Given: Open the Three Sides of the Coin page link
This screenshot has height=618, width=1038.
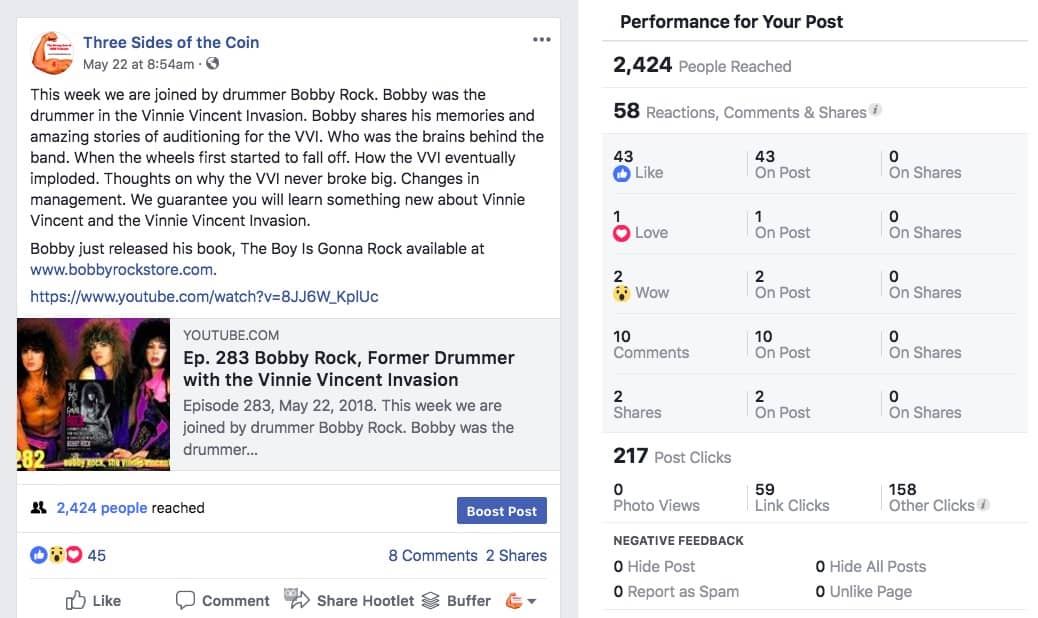Looking at the screenshot, I should [171, 42].
